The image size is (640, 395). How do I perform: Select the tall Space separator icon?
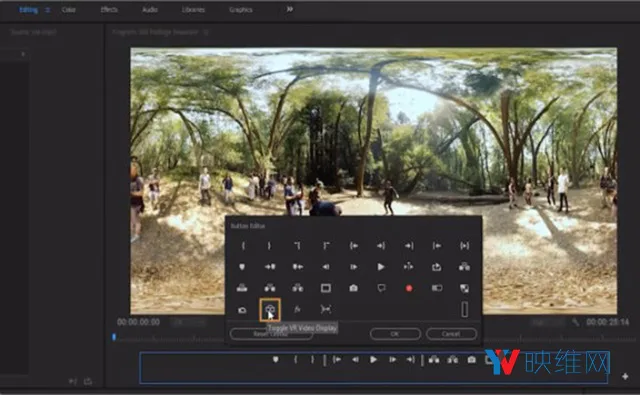(x=464, y=309)
